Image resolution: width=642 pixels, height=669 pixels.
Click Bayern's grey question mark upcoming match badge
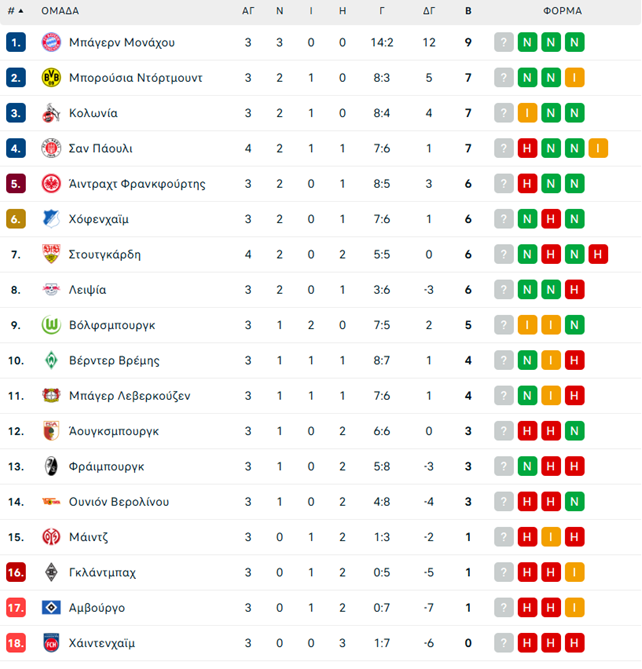[504, 42]
